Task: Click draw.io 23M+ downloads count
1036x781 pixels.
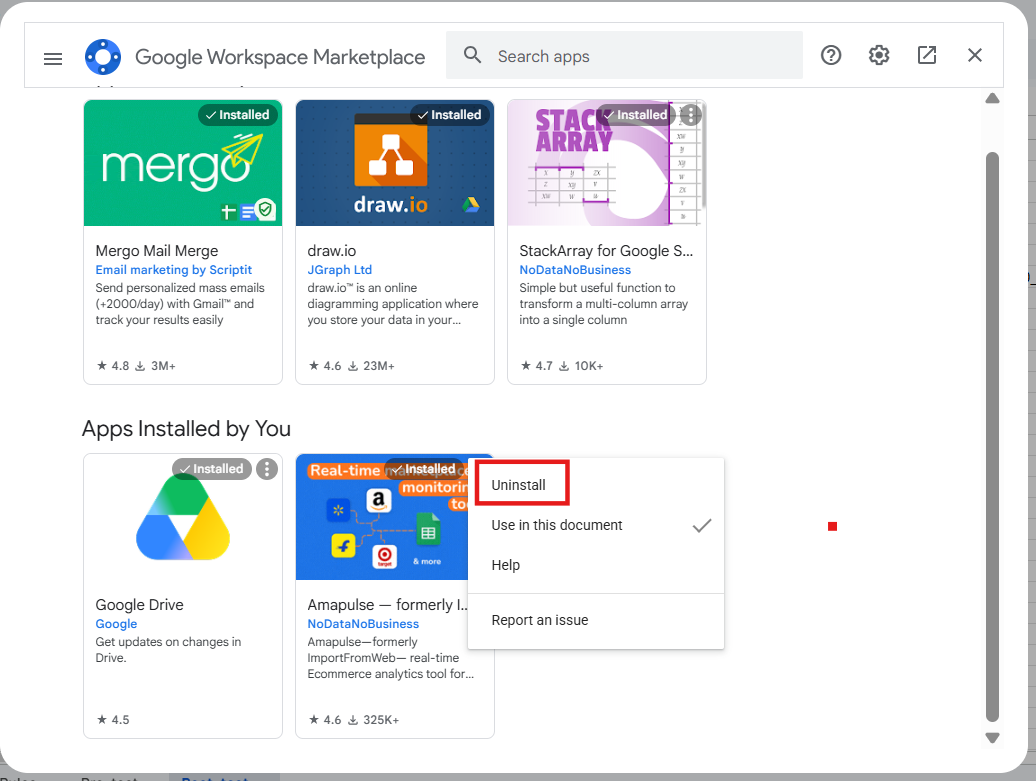Action: tap(371, 366)
